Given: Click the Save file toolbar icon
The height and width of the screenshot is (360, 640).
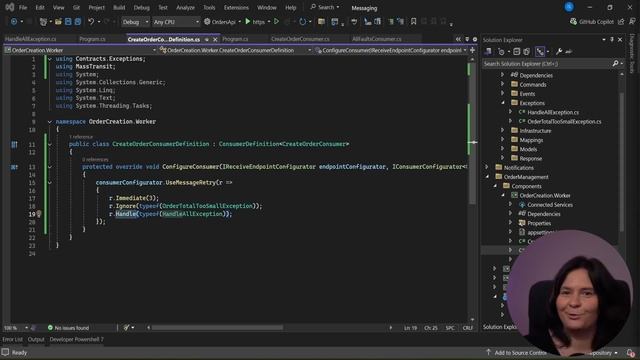Looking at the screenshot, I should 68,22.
